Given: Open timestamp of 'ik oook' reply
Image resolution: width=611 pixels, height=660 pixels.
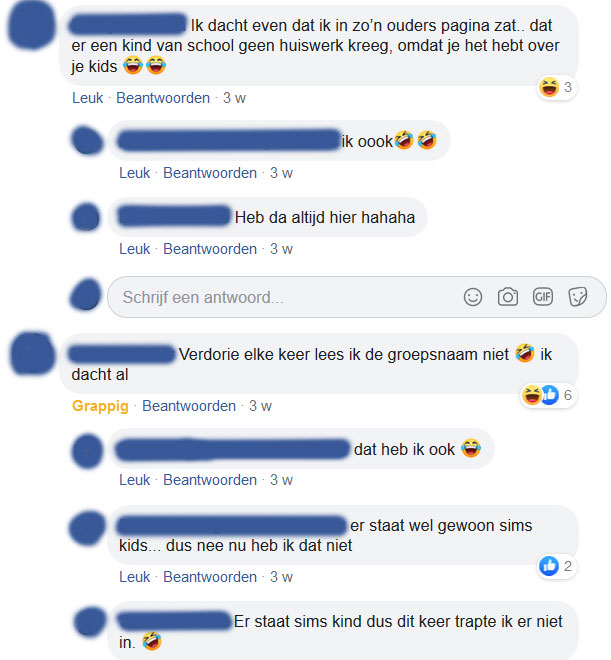Looking at the screenshot, I should point(281,173).
